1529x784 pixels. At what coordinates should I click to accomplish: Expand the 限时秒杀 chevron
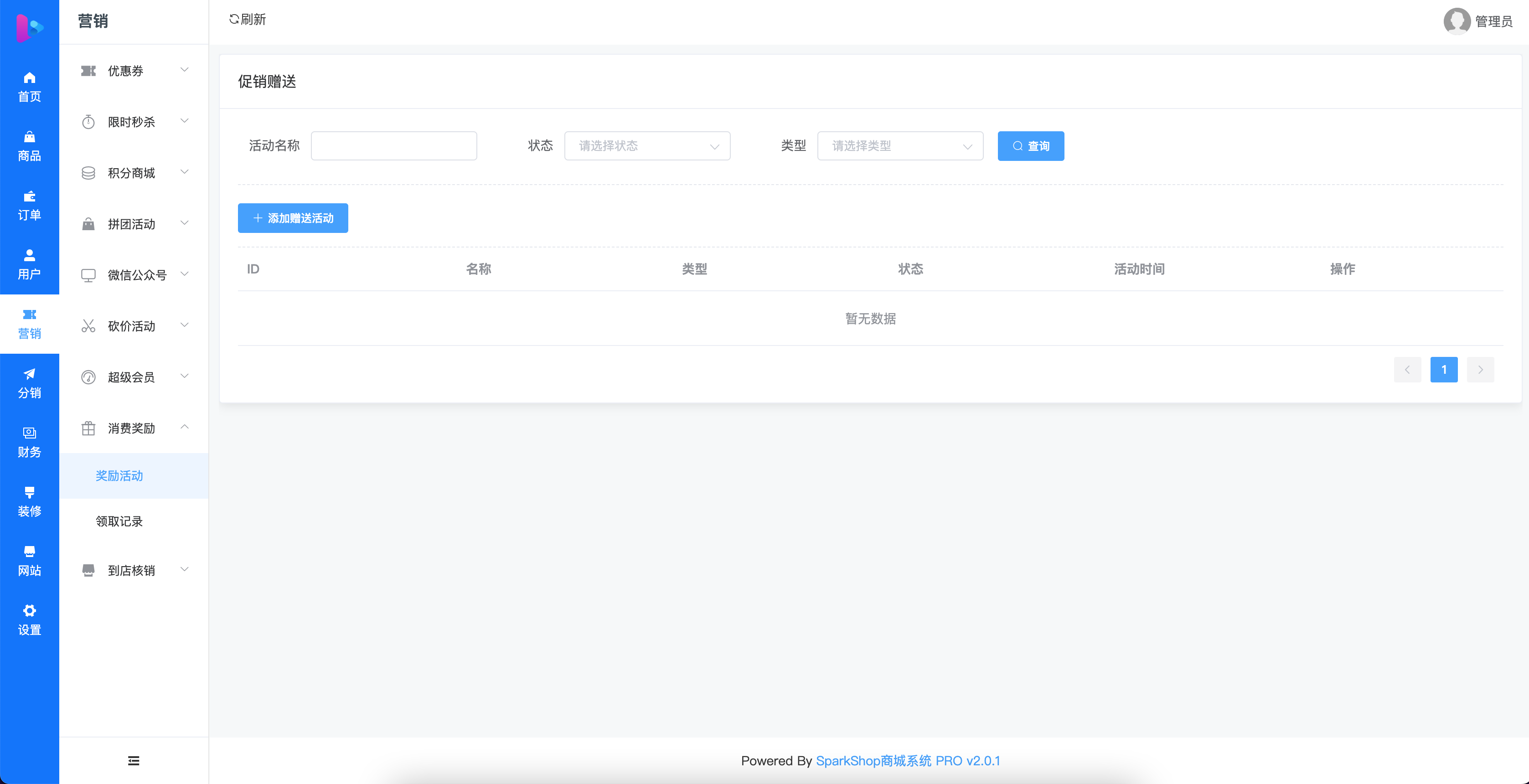coord(185,121)
